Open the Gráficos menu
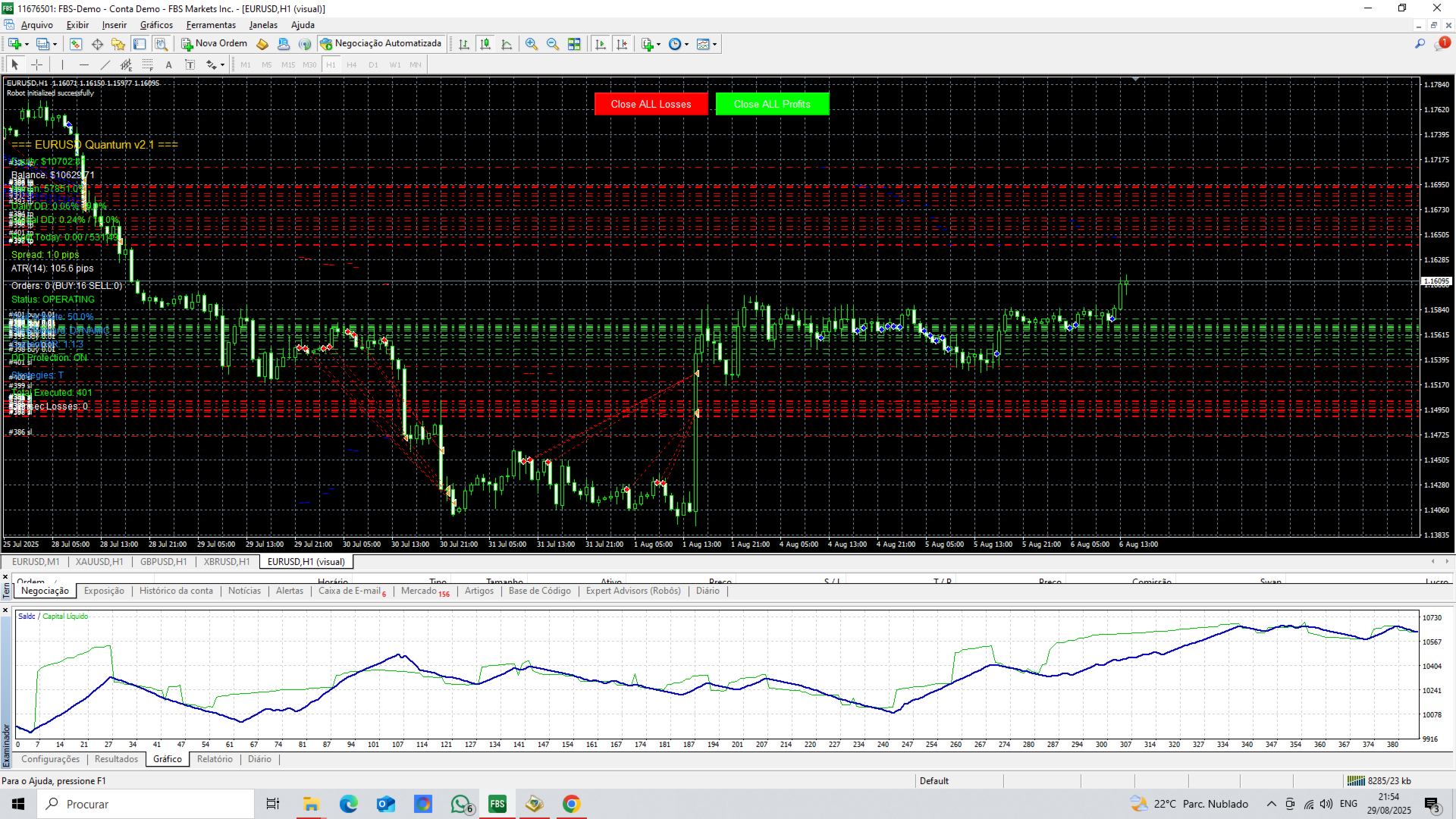1456x819 pixels. click(x=156, y=25)
